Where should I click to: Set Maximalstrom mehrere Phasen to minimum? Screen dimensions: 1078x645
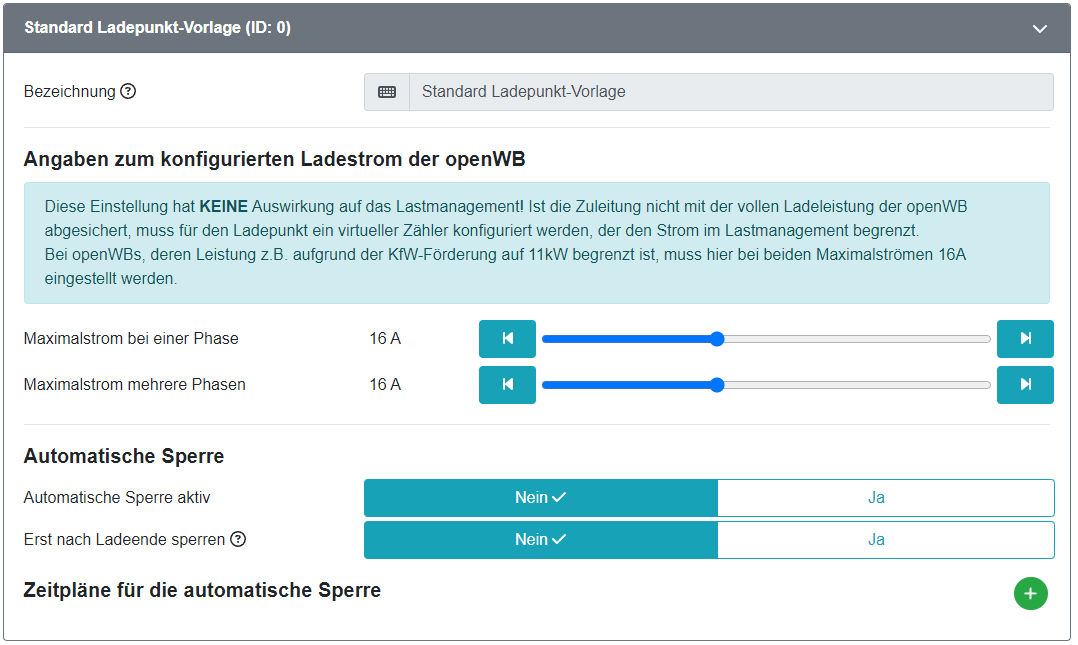[507, 385]
